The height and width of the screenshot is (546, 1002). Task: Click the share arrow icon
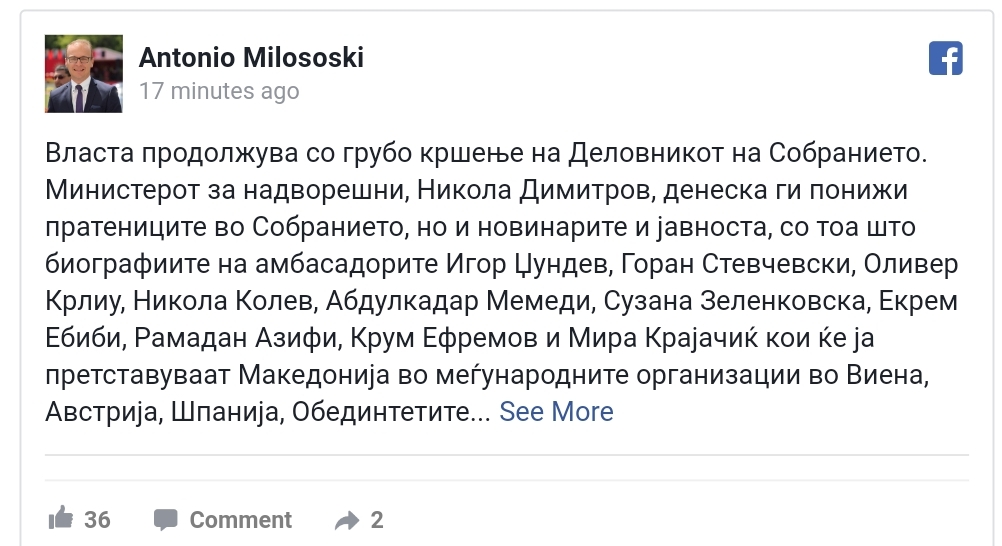point(347,520)
